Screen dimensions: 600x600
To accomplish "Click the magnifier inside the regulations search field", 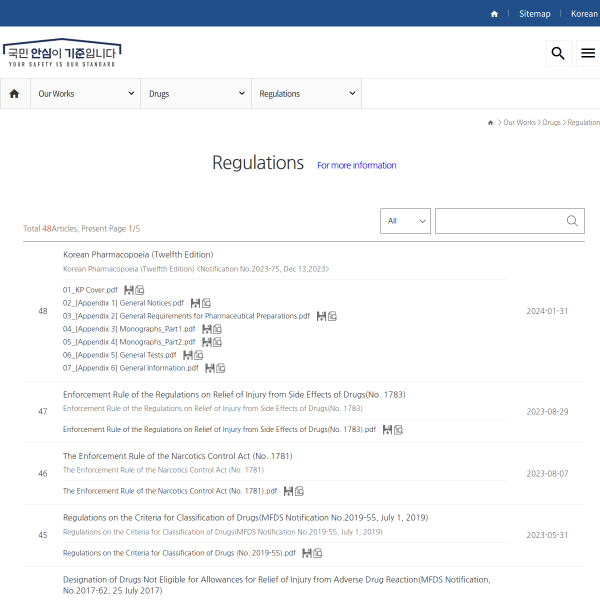I will 572,221.
